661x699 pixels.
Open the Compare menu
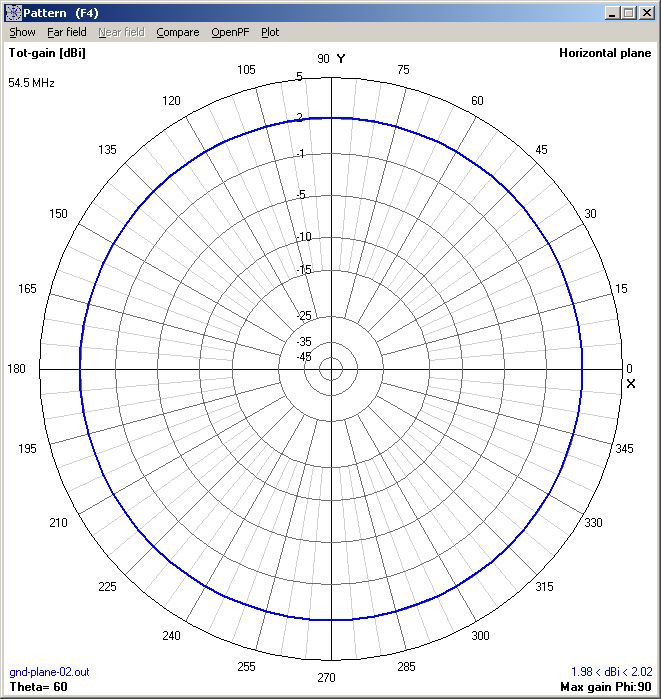click(177, 32)
